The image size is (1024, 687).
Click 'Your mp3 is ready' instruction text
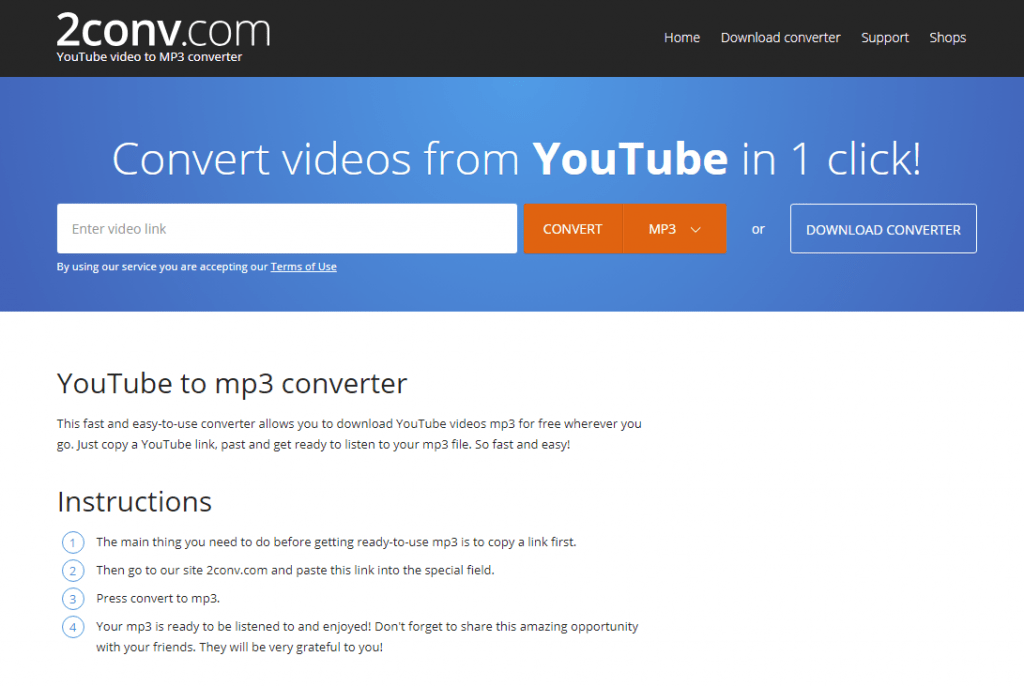[x=367, y=637]
